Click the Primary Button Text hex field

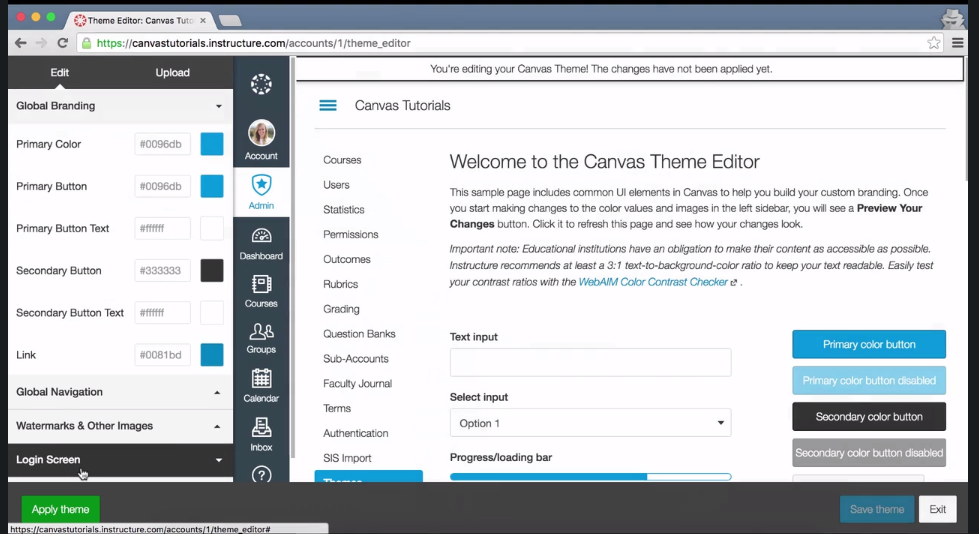162,229
